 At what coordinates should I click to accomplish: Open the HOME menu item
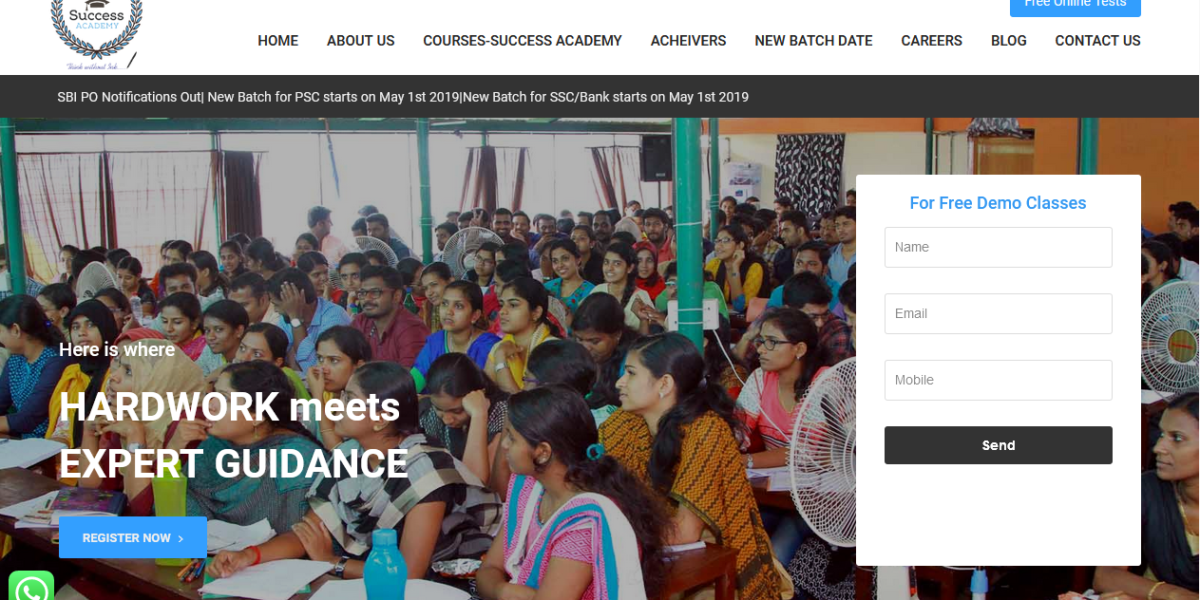tap(278, 41)
